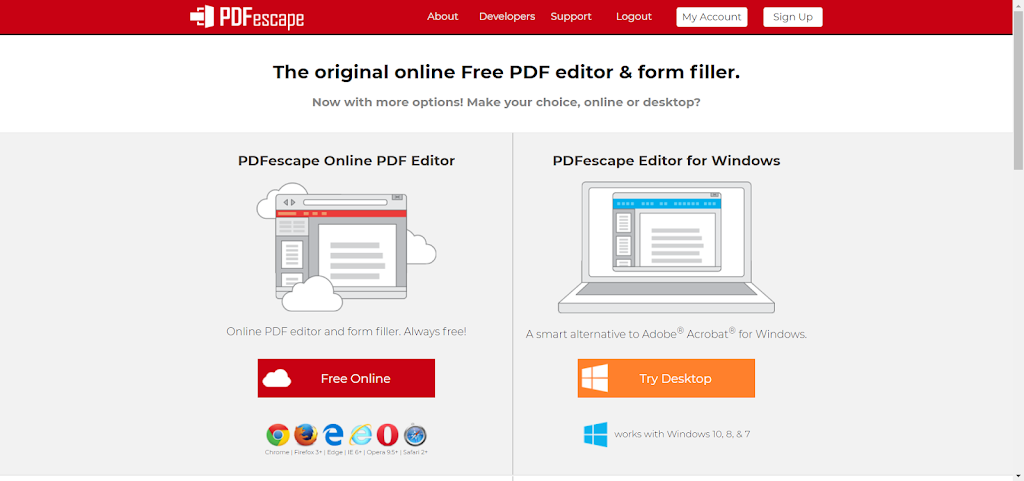Click the cloud icon on Free Online button
Image resolution: width=1024 pixels, height=481 pixels.
(277, 378)
